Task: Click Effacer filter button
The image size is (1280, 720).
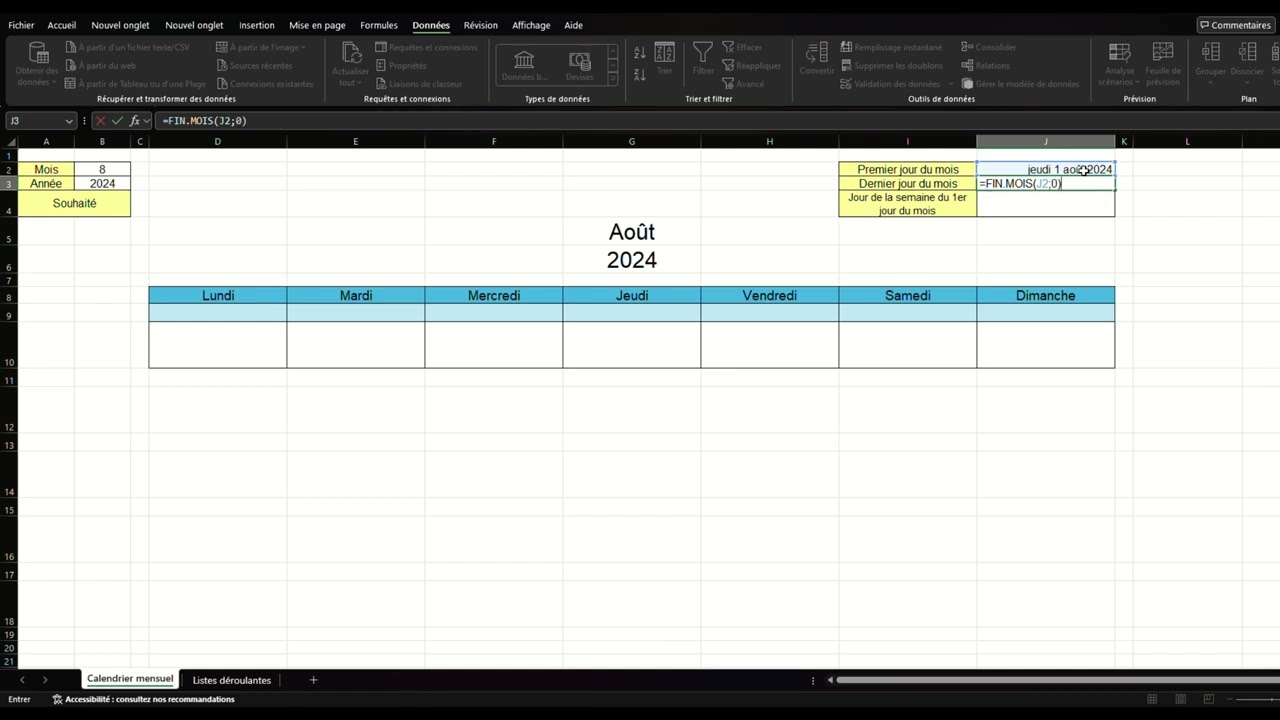Action: pos(742,47)
